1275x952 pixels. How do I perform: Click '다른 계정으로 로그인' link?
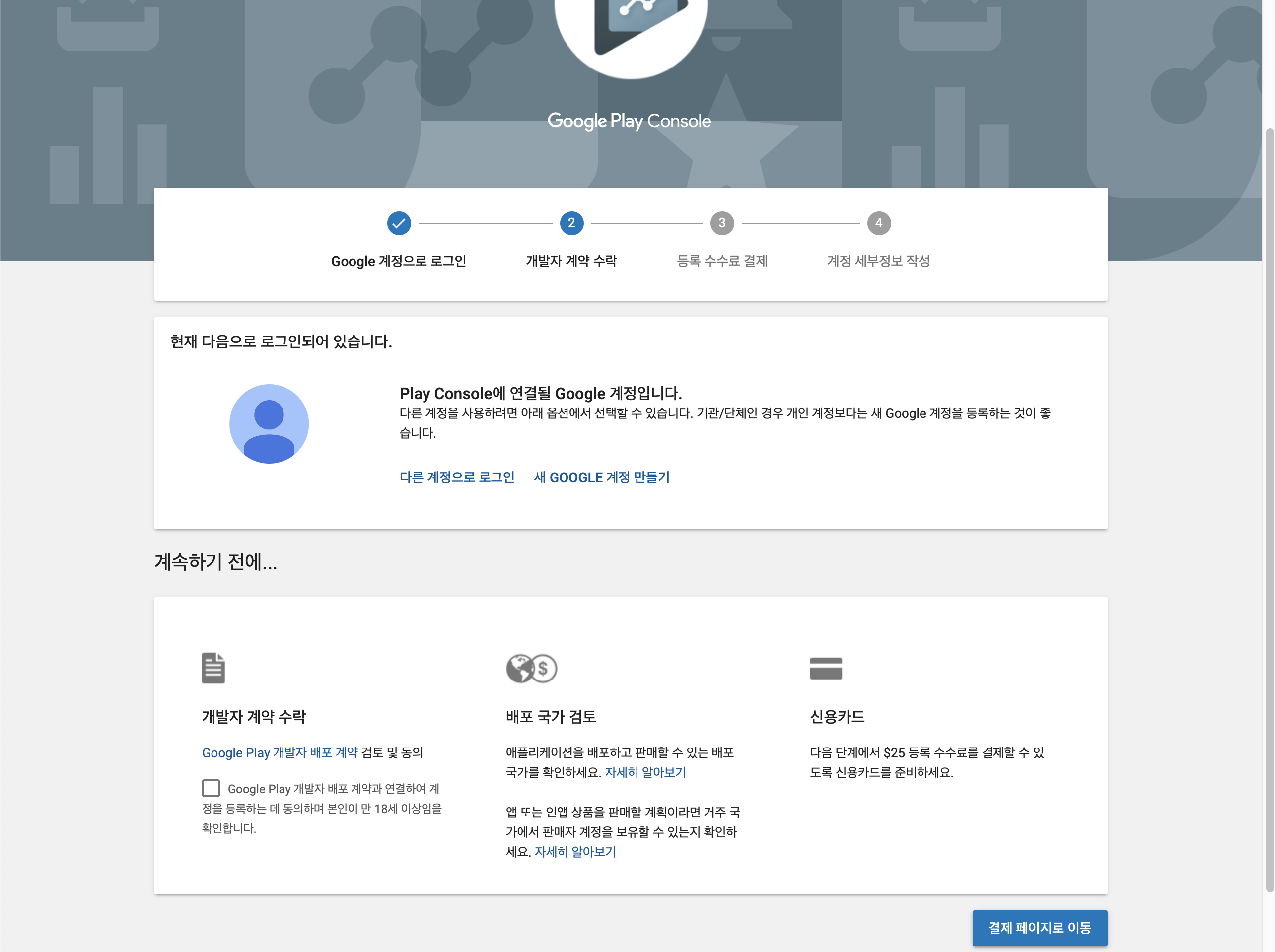pos(456,477)
